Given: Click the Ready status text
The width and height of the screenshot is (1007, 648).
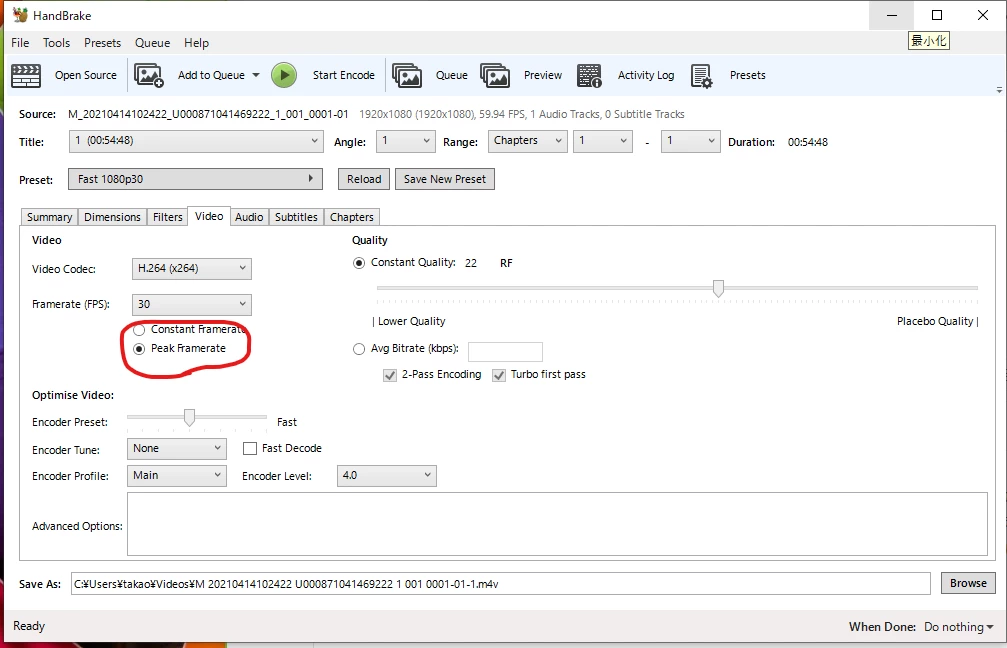Looking at the screenshot, I should coord(29,626).
